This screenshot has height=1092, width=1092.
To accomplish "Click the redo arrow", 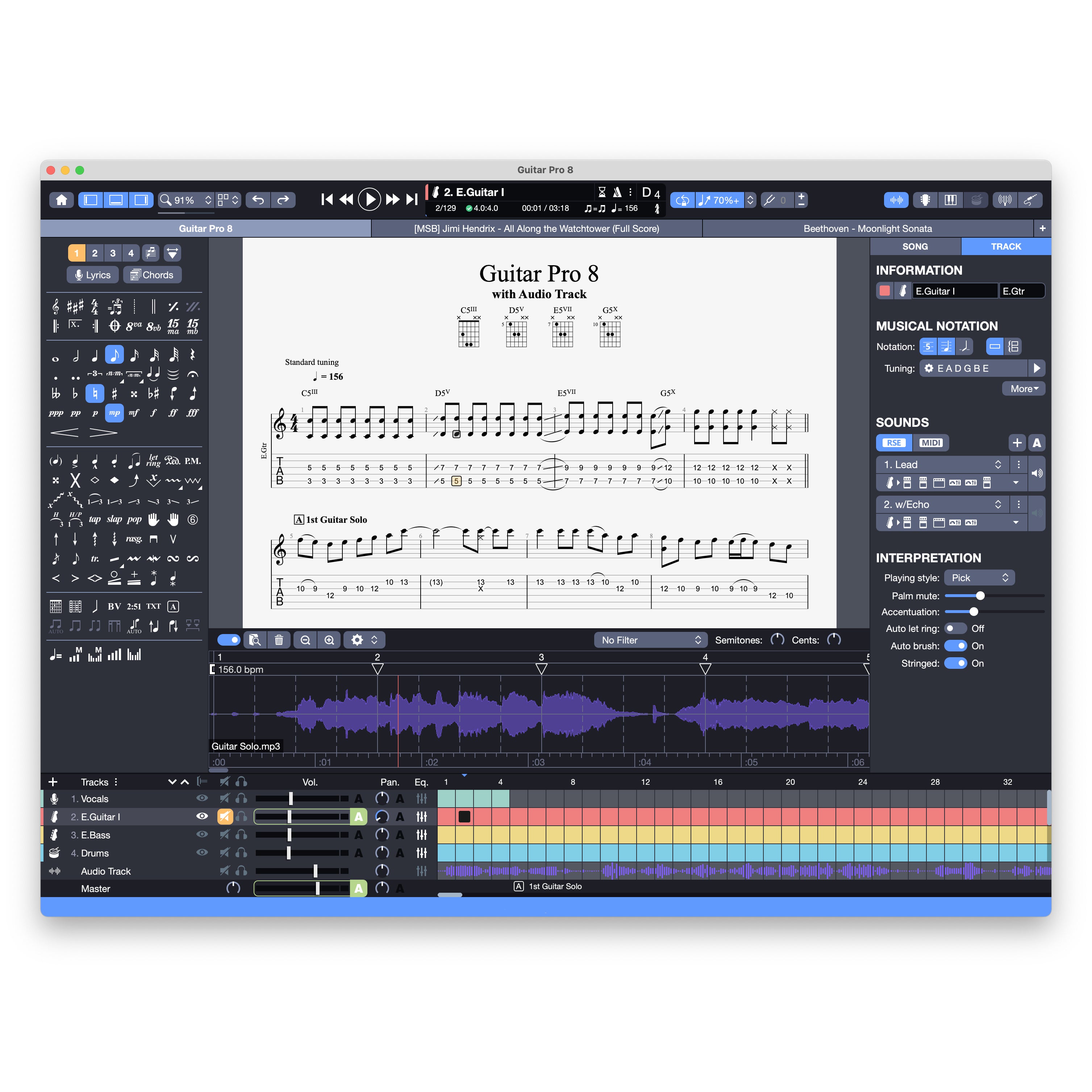I will point(283,200).
